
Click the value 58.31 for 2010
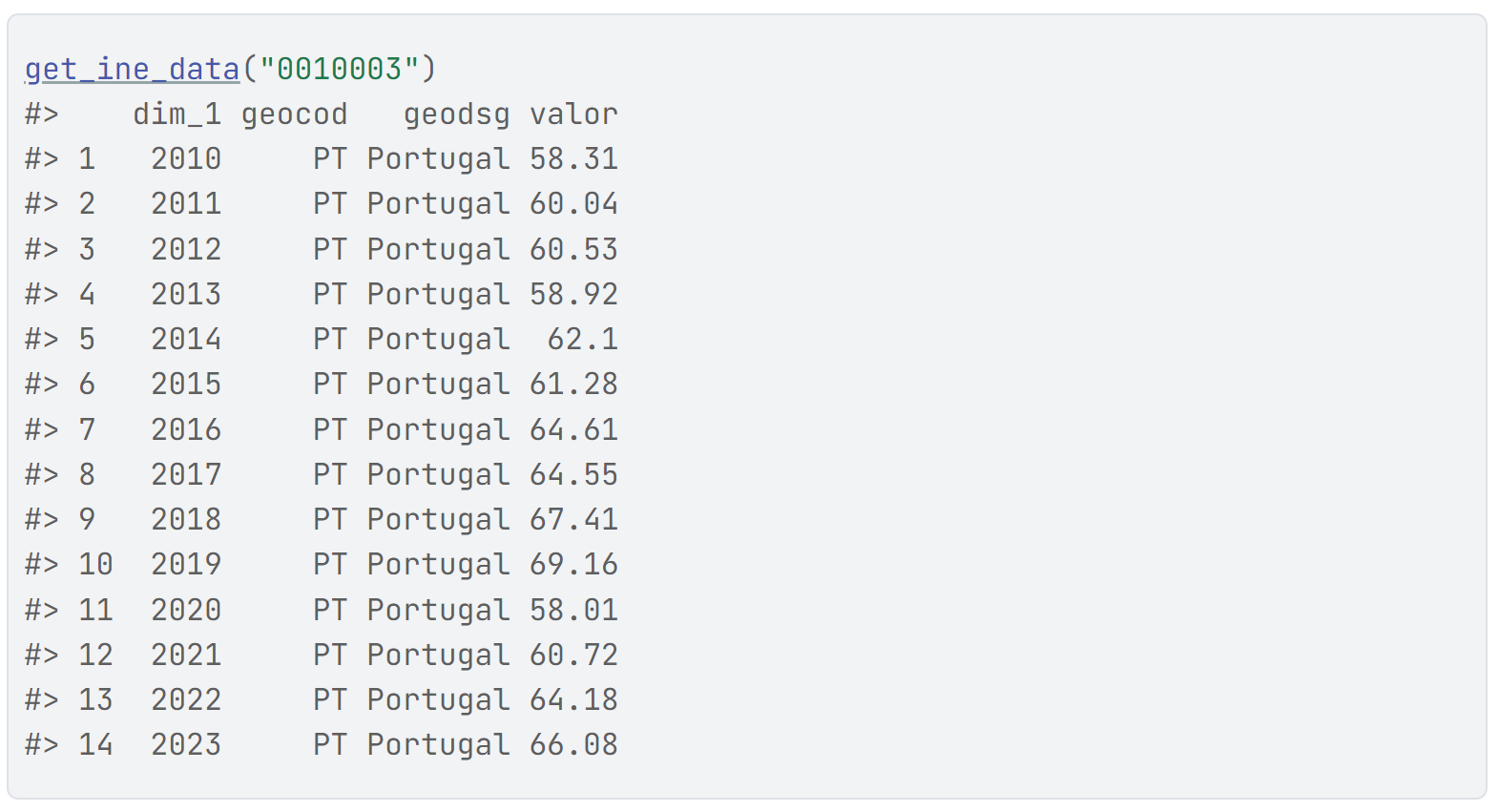[574, 158]
